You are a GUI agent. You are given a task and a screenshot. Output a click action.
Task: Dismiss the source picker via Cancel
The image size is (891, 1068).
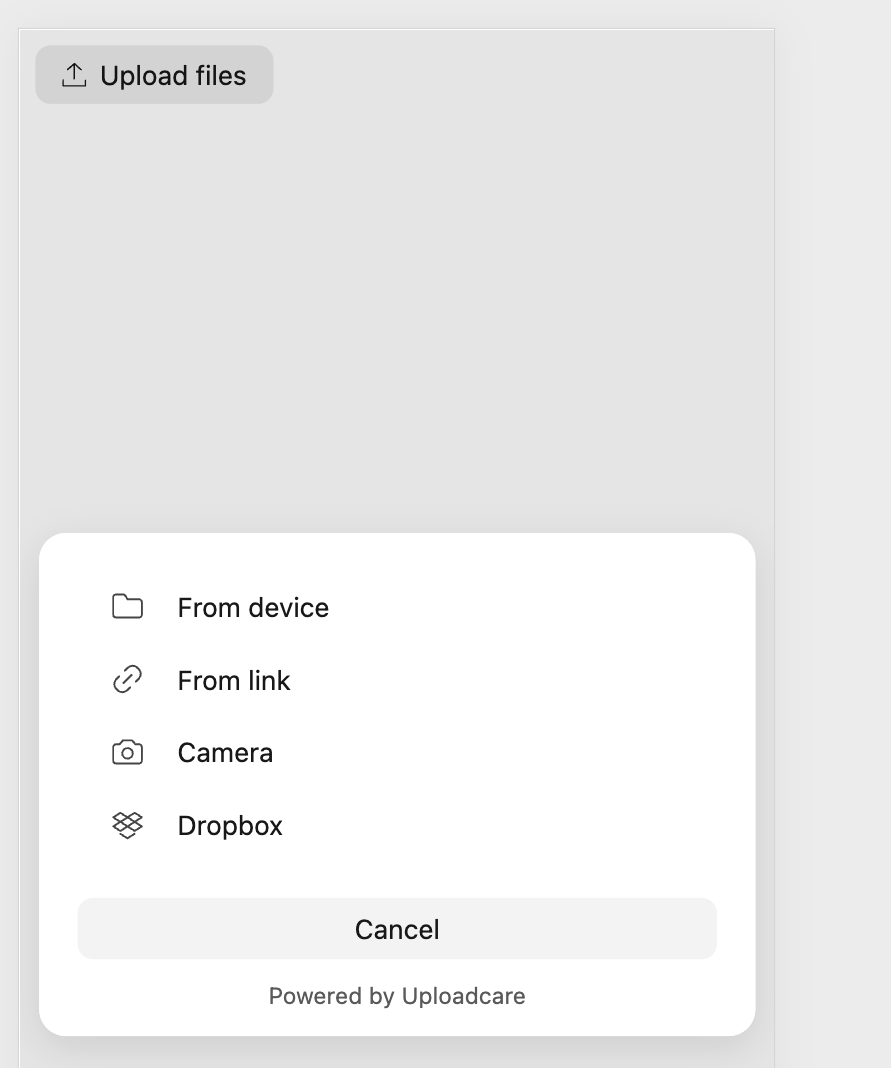tap(396, 928)
